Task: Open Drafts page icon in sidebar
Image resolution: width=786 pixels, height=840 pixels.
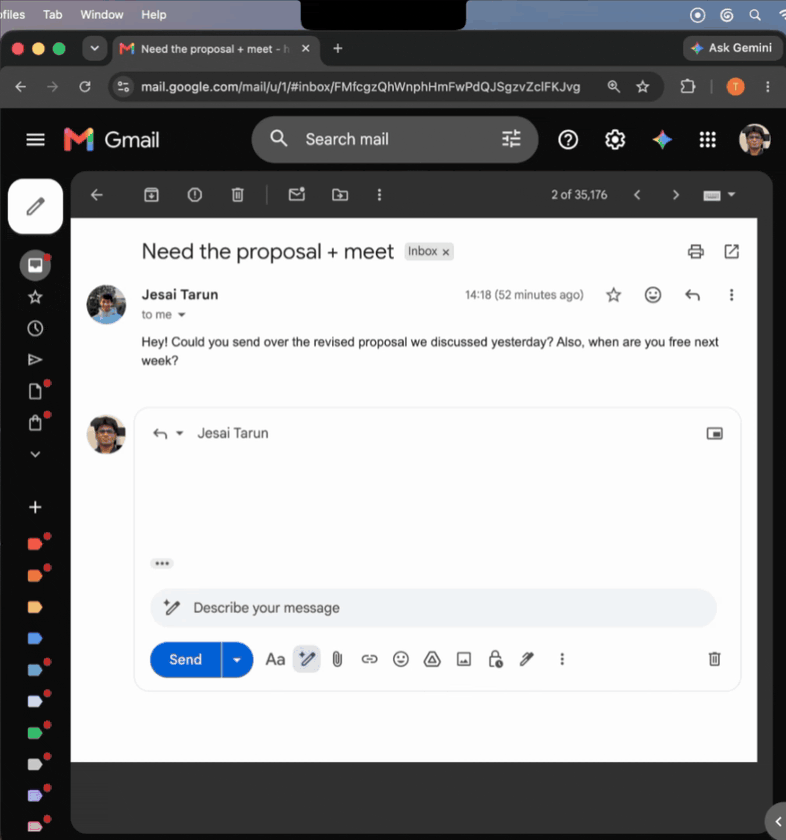Action: coord(35,391)
